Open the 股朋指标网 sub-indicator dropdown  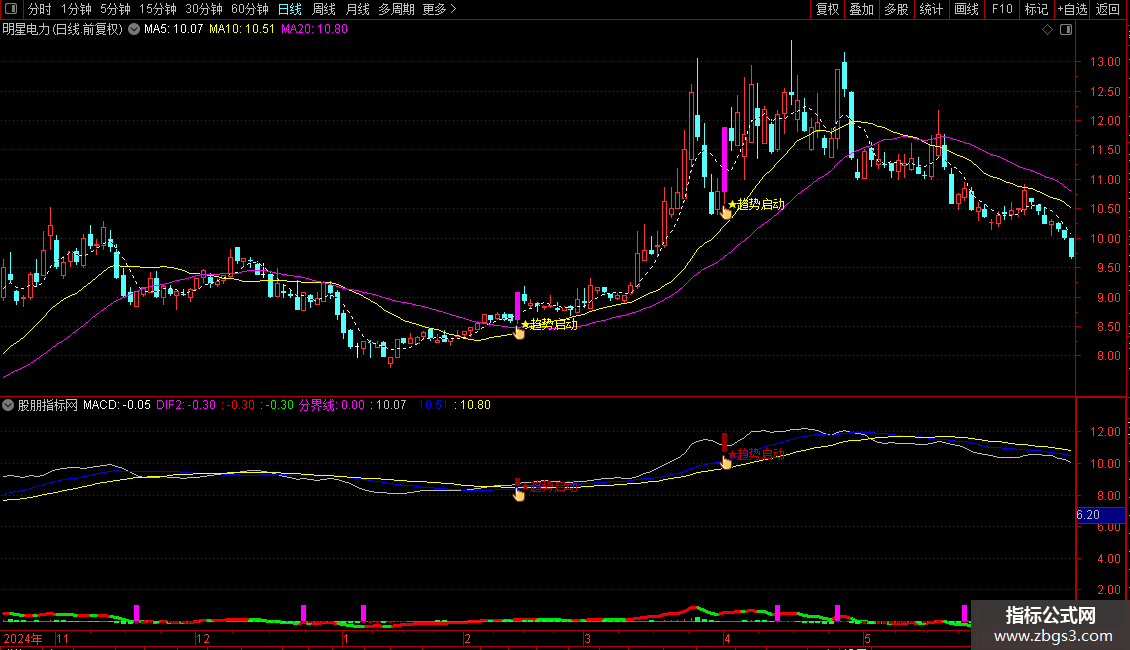(x=8, y=405)
